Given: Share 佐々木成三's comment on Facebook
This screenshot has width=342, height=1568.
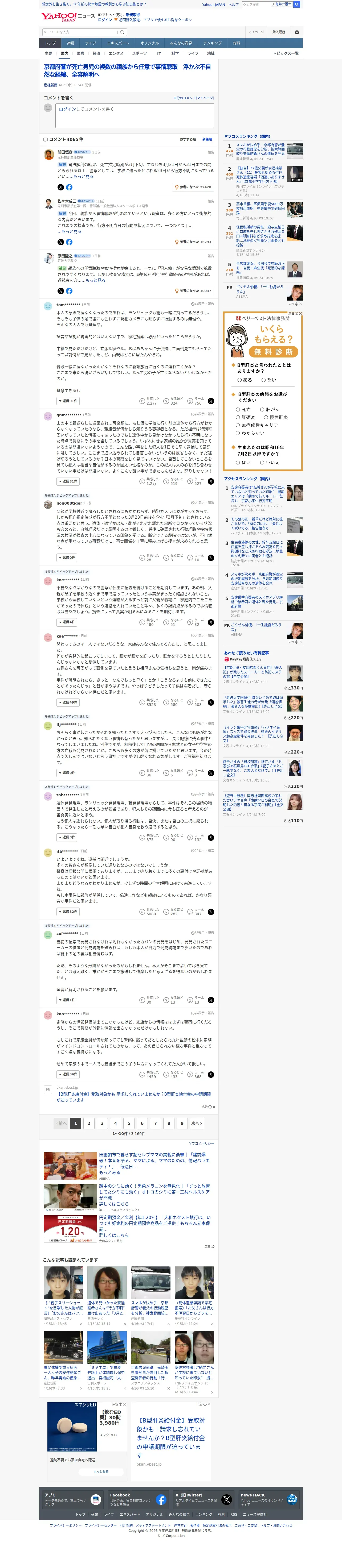Looking at the screenshot, I should [69, 242].
